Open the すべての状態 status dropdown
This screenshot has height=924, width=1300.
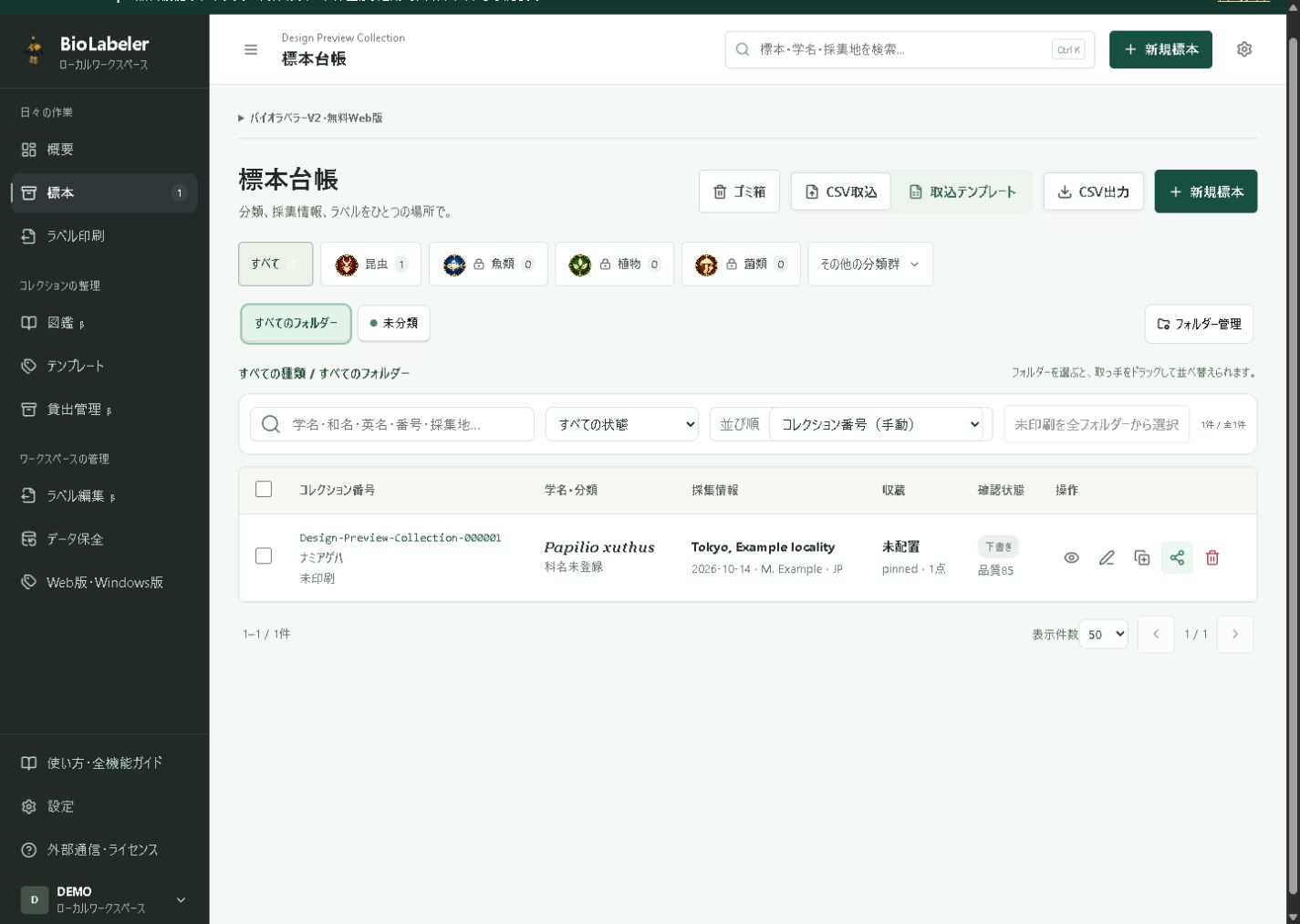point(622,424)
